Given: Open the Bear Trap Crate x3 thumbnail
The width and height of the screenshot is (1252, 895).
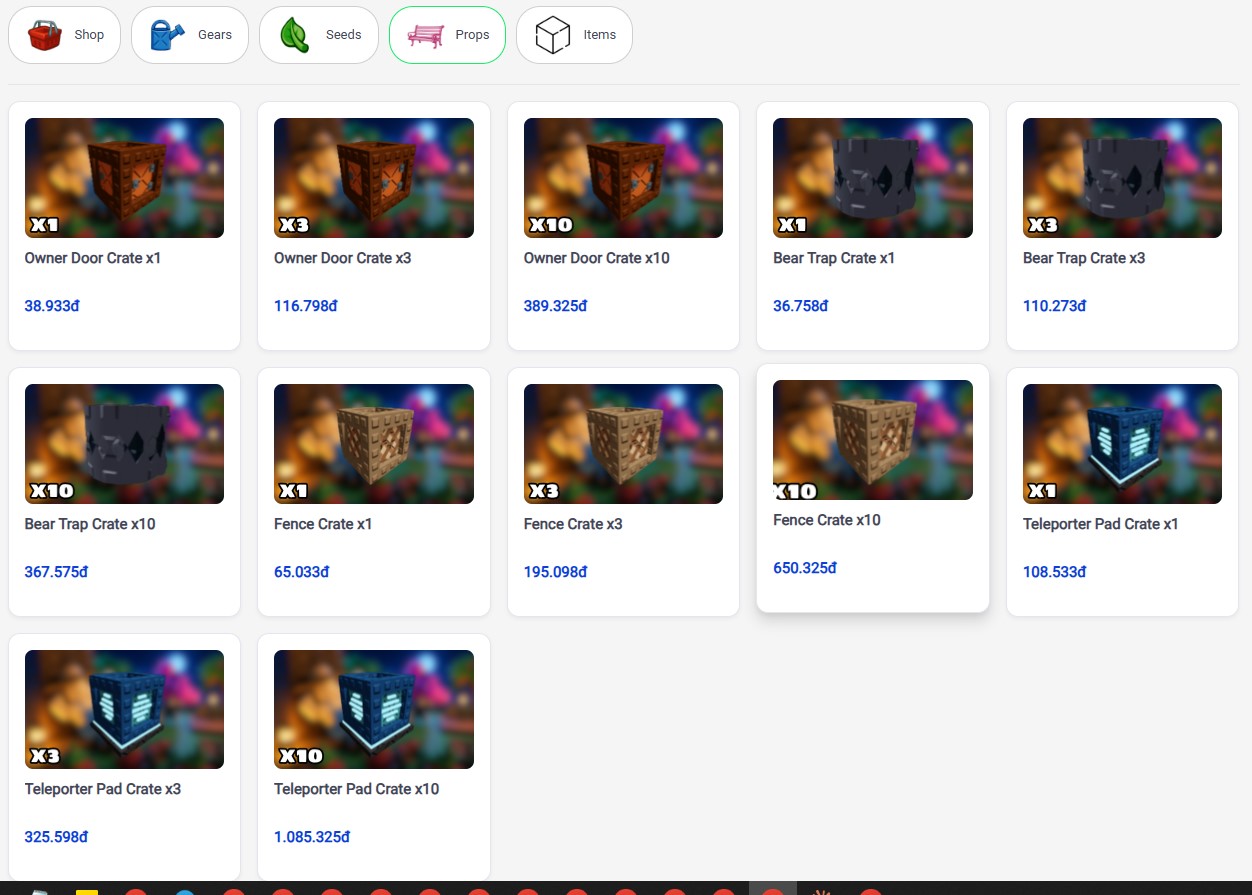Looking at the screenshot, I should [1122, 178].
